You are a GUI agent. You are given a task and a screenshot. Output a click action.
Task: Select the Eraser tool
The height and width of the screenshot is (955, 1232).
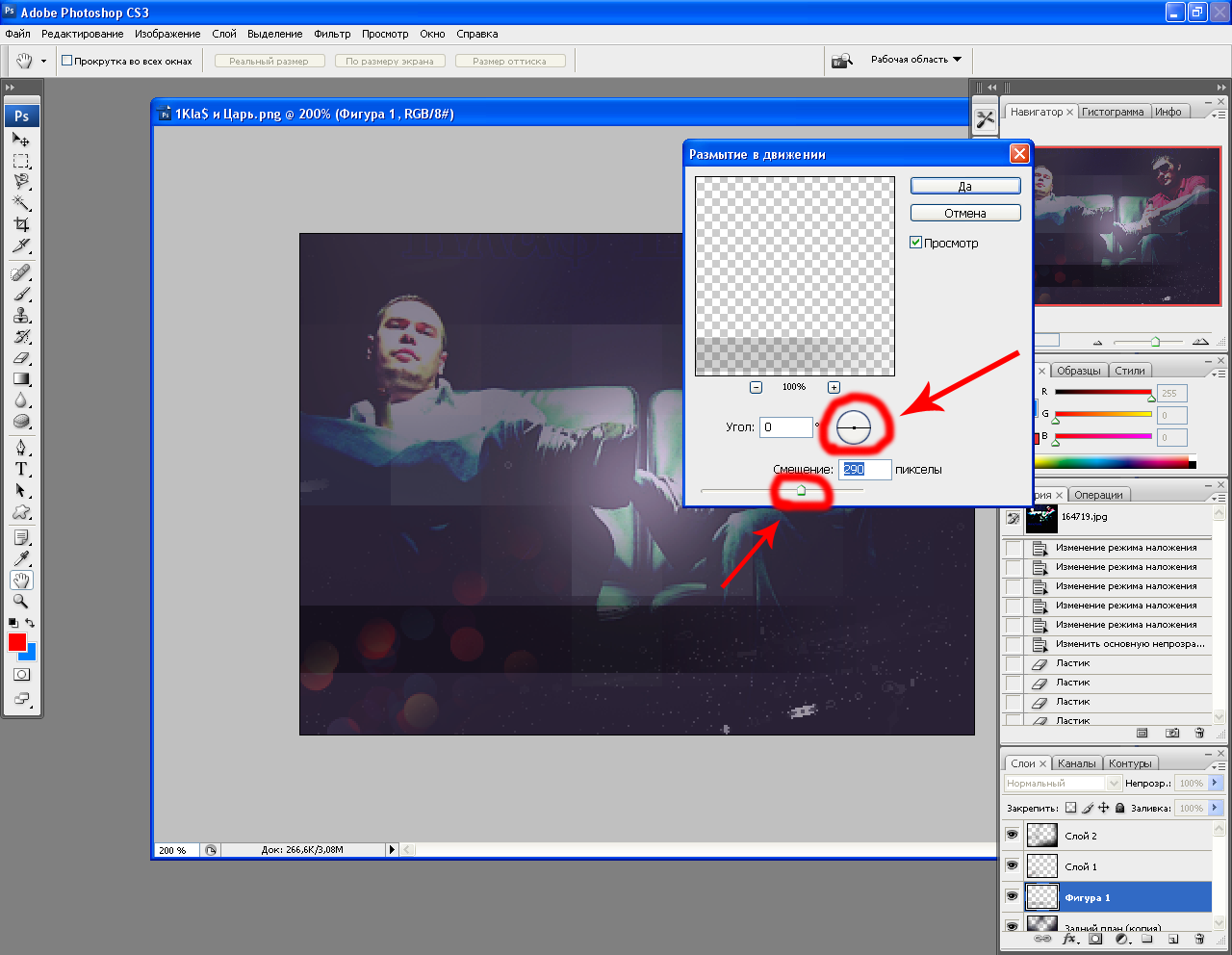tap(21, 358)
